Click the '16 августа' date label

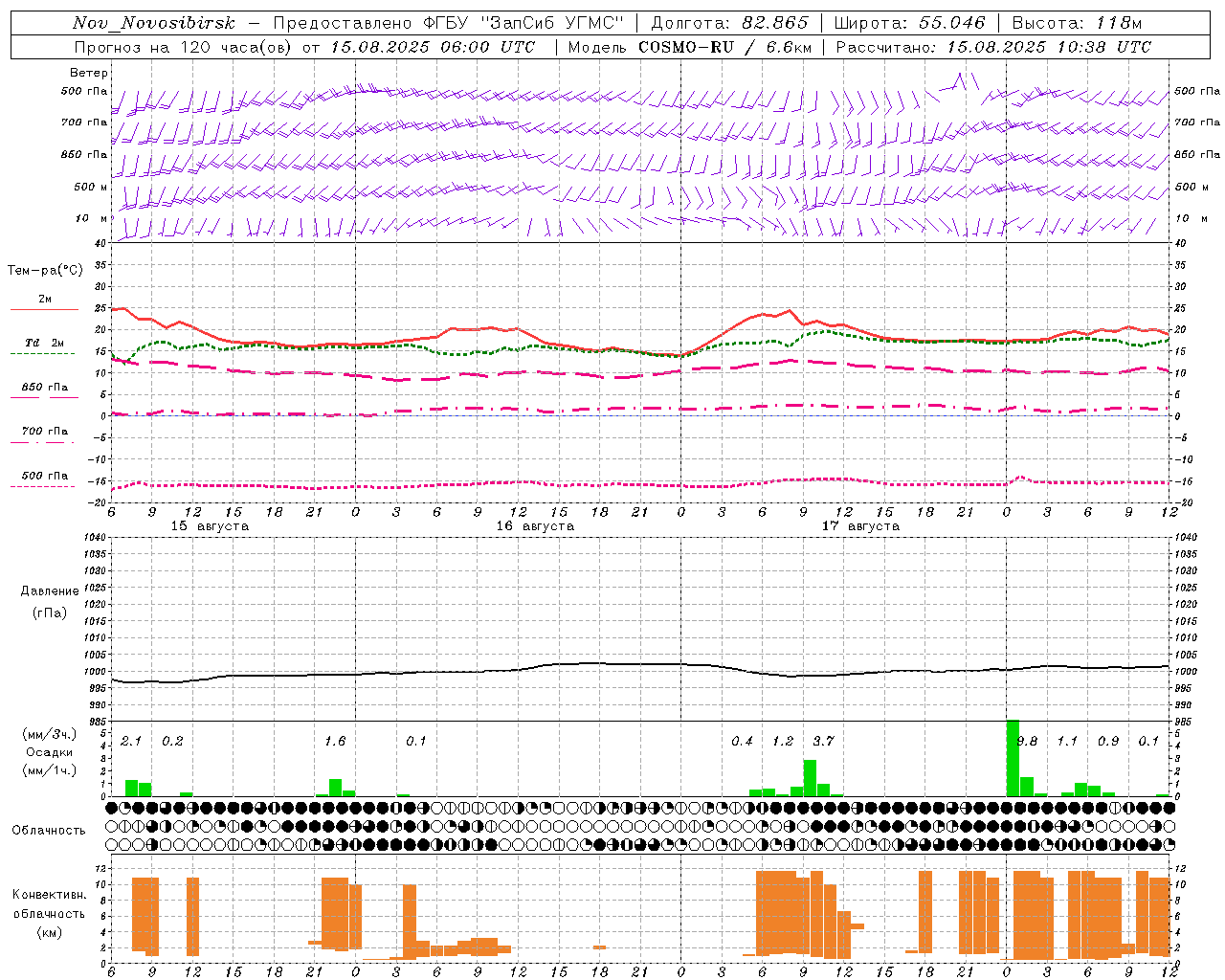pos(535,526)
